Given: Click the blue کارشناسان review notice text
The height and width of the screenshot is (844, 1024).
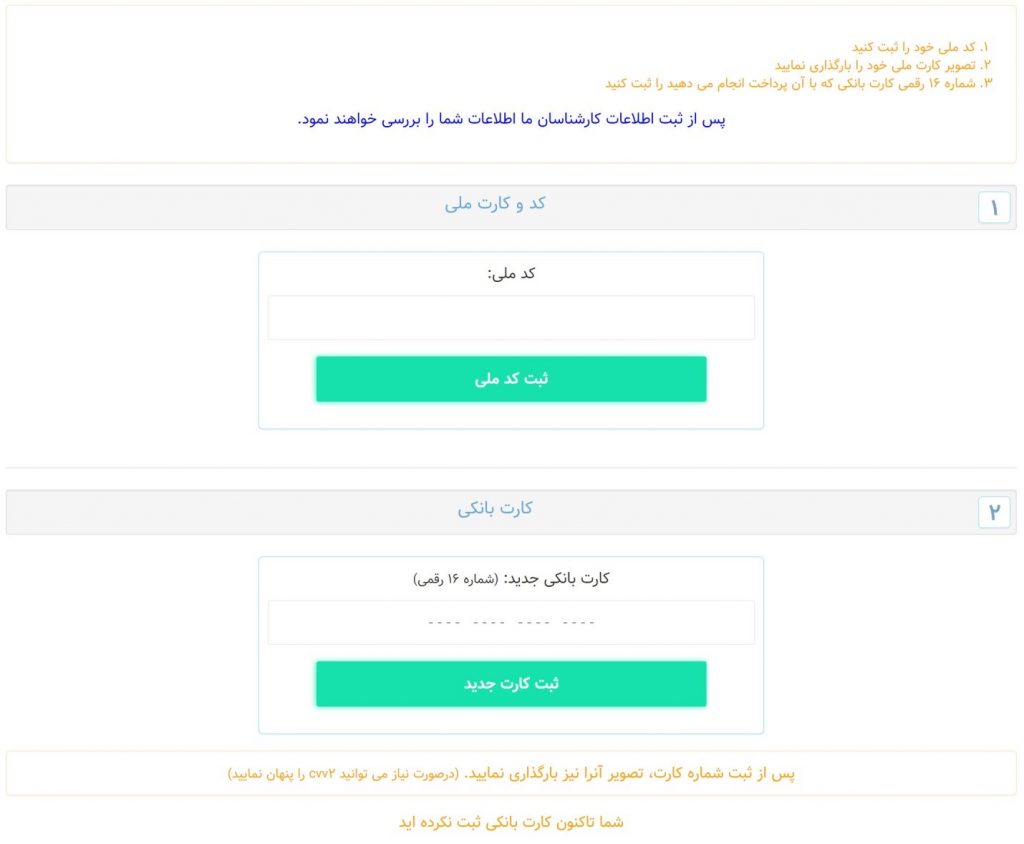Looking at the screenshot, I should click(511, 120).
